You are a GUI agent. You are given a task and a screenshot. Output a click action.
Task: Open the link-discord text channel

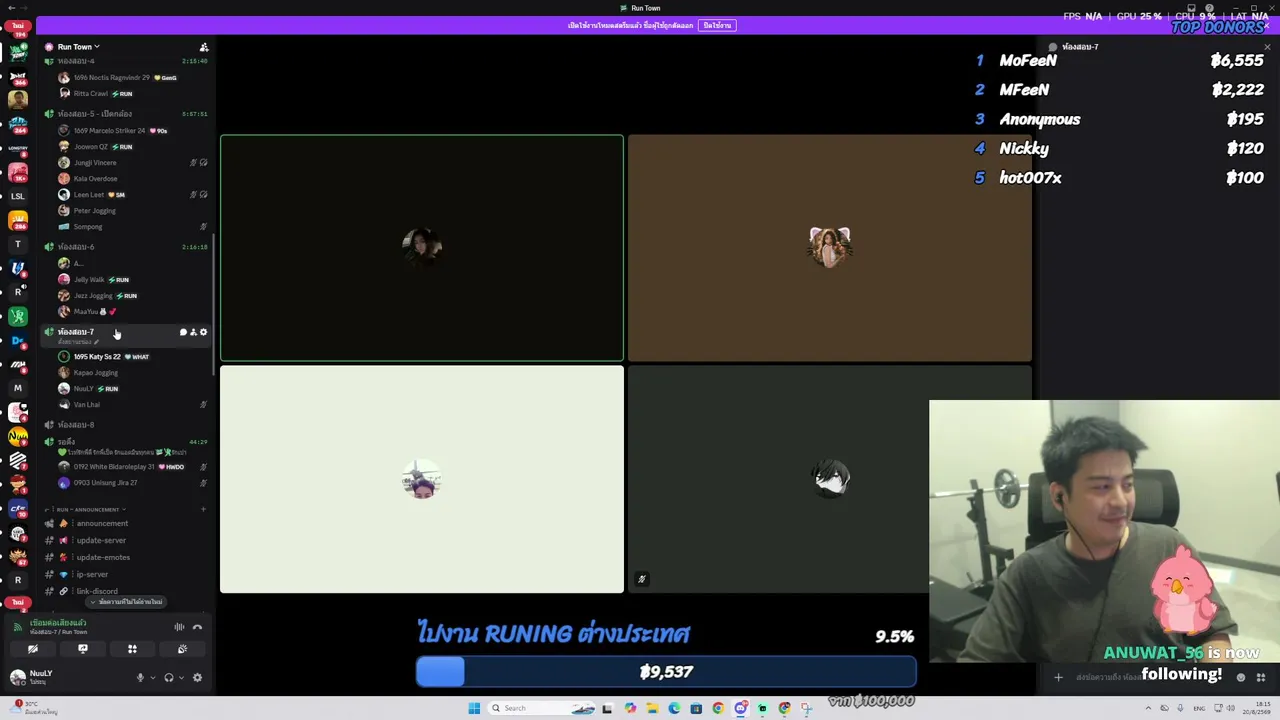(x=126, y=591)
